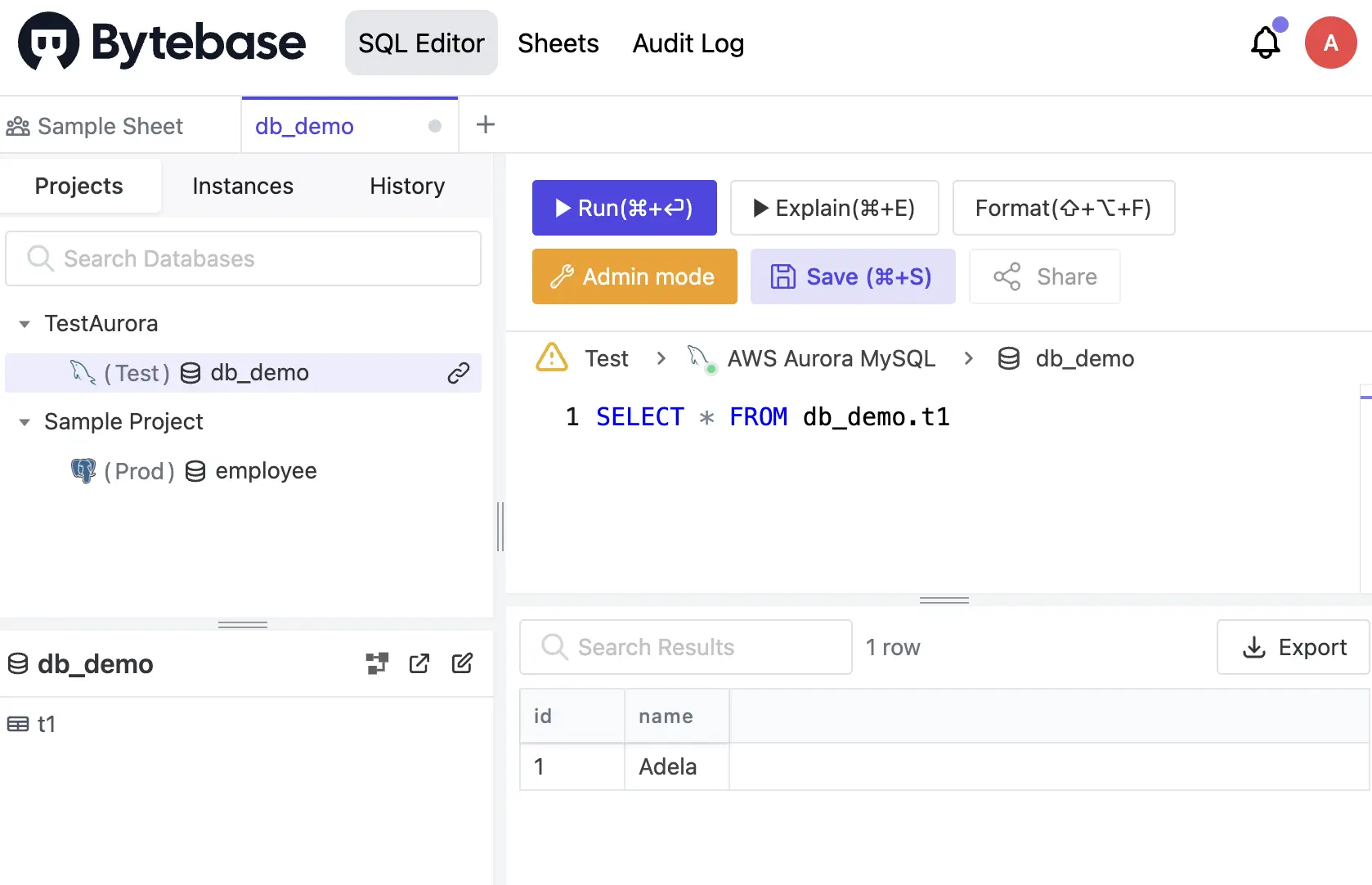Click the name column header

coord(677,716)
